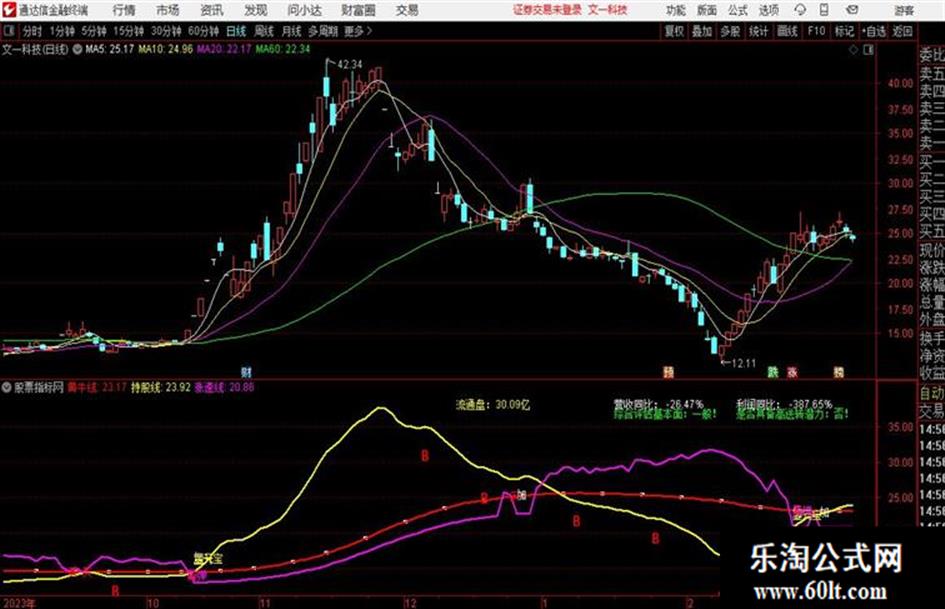
Task: Click the 复权 toolbar button
Action: coord(674,31)
